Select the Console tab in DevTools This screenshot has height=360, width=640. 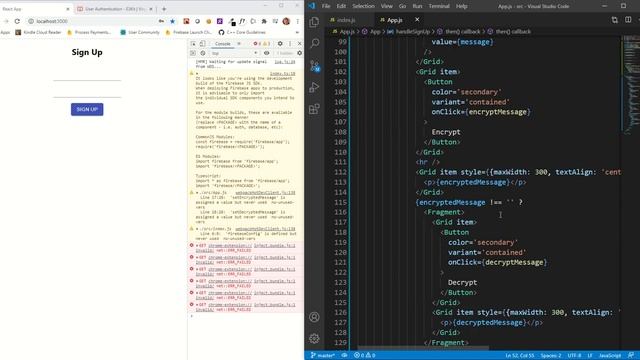(x=222, y=44)
